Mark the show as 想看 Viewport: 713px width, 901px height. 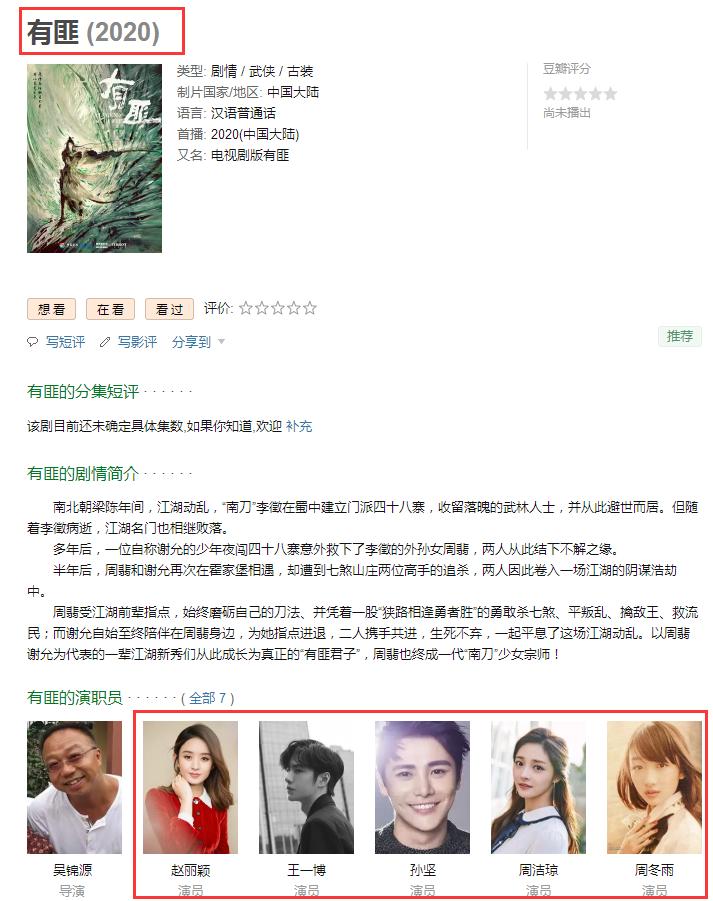[52, 309]
